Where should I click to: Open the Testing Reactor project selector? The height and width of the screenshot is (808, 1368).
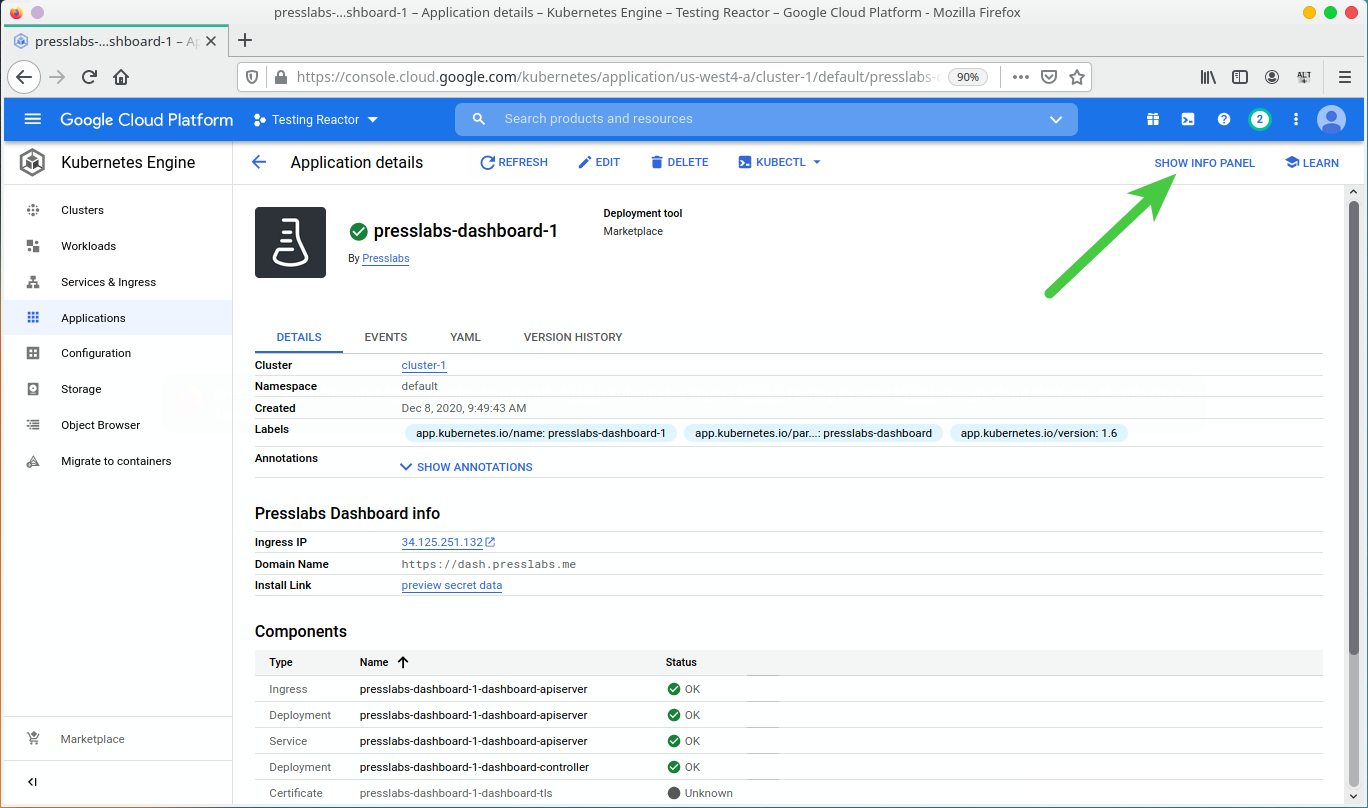316,119
